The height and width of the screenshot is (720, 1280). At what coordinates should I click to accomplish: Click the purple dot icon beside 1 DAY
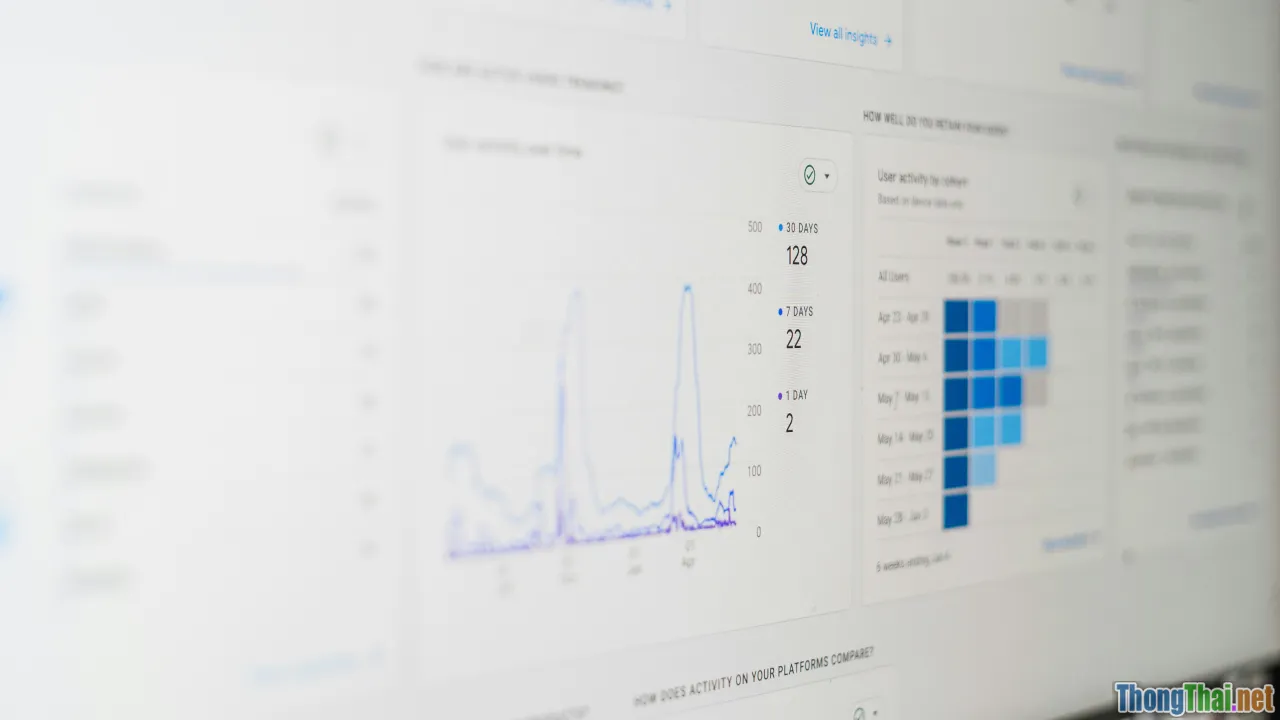point(780,394)
